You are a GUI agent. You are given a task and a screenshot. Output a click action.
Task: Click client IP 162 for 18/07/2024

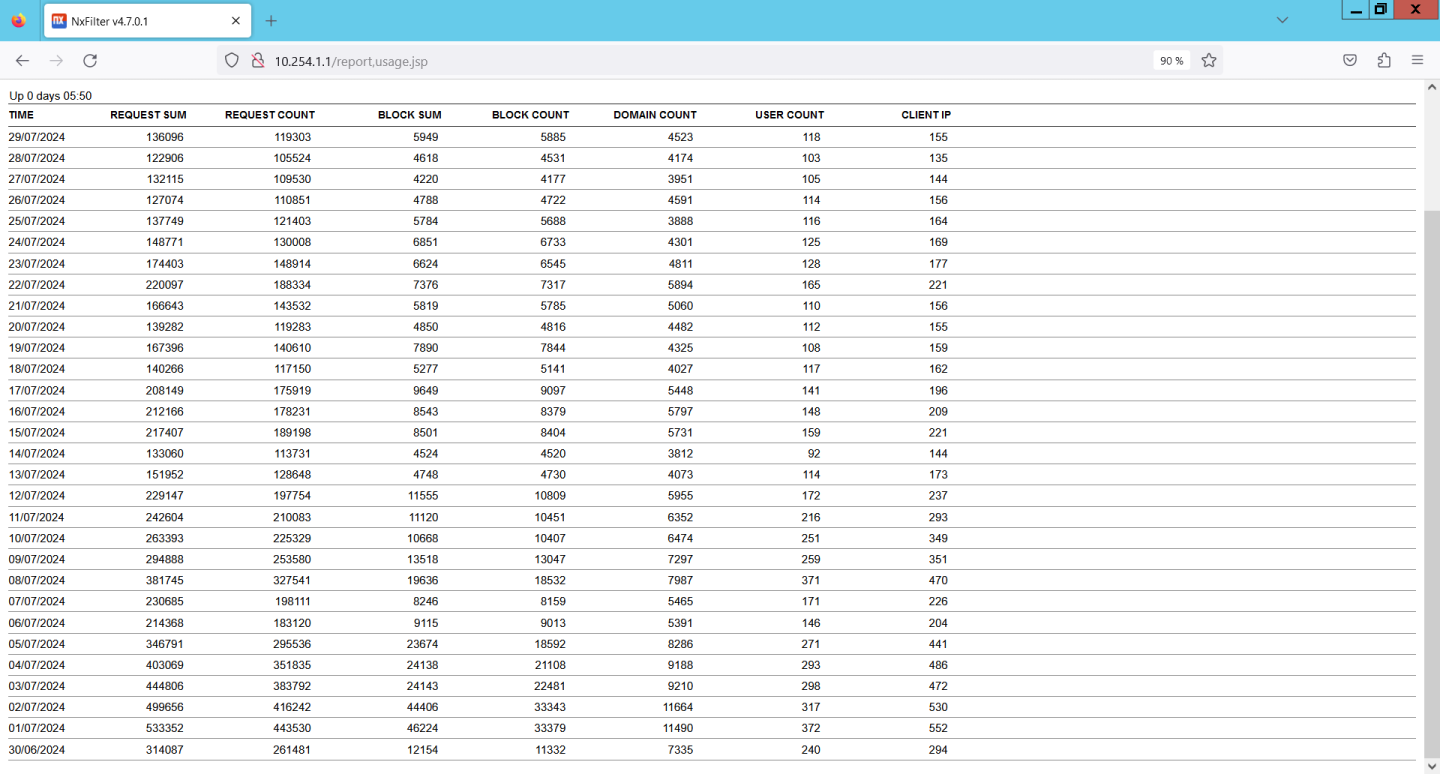pyautogui.click(x=938, y=369)
